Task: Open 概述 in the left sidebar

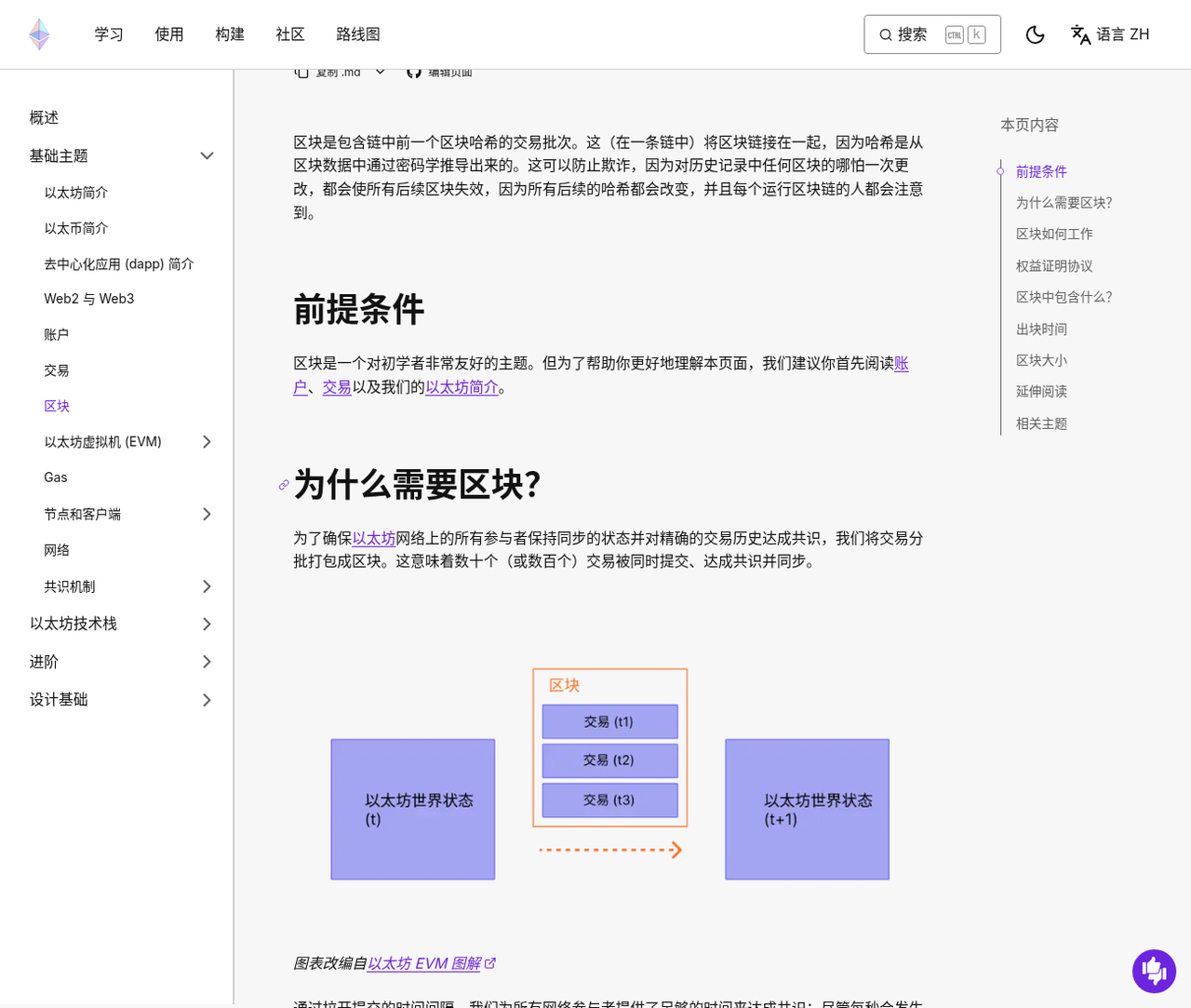Action: (x=44, y=117)
